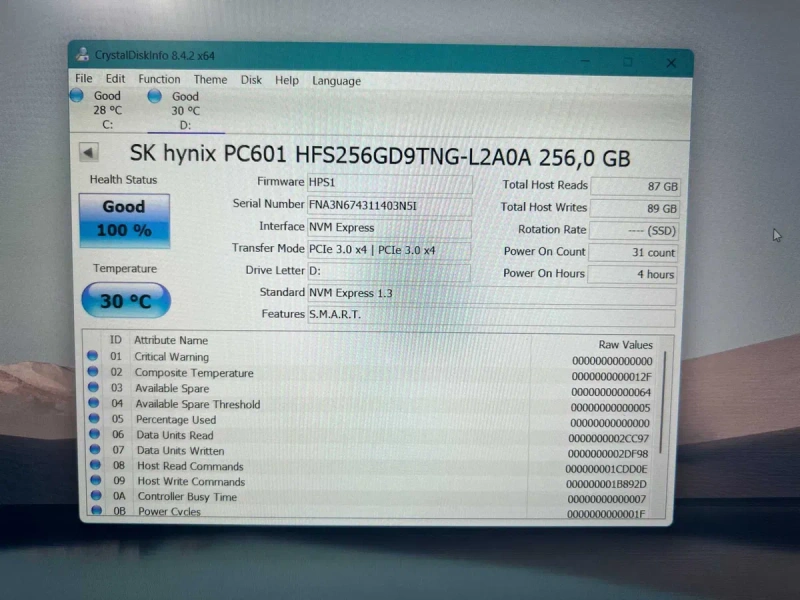This screenshot has height=600, width=800.
Task: Click the Drive Letter field D:
Action: pyautogui.click(x=389, y=271)
